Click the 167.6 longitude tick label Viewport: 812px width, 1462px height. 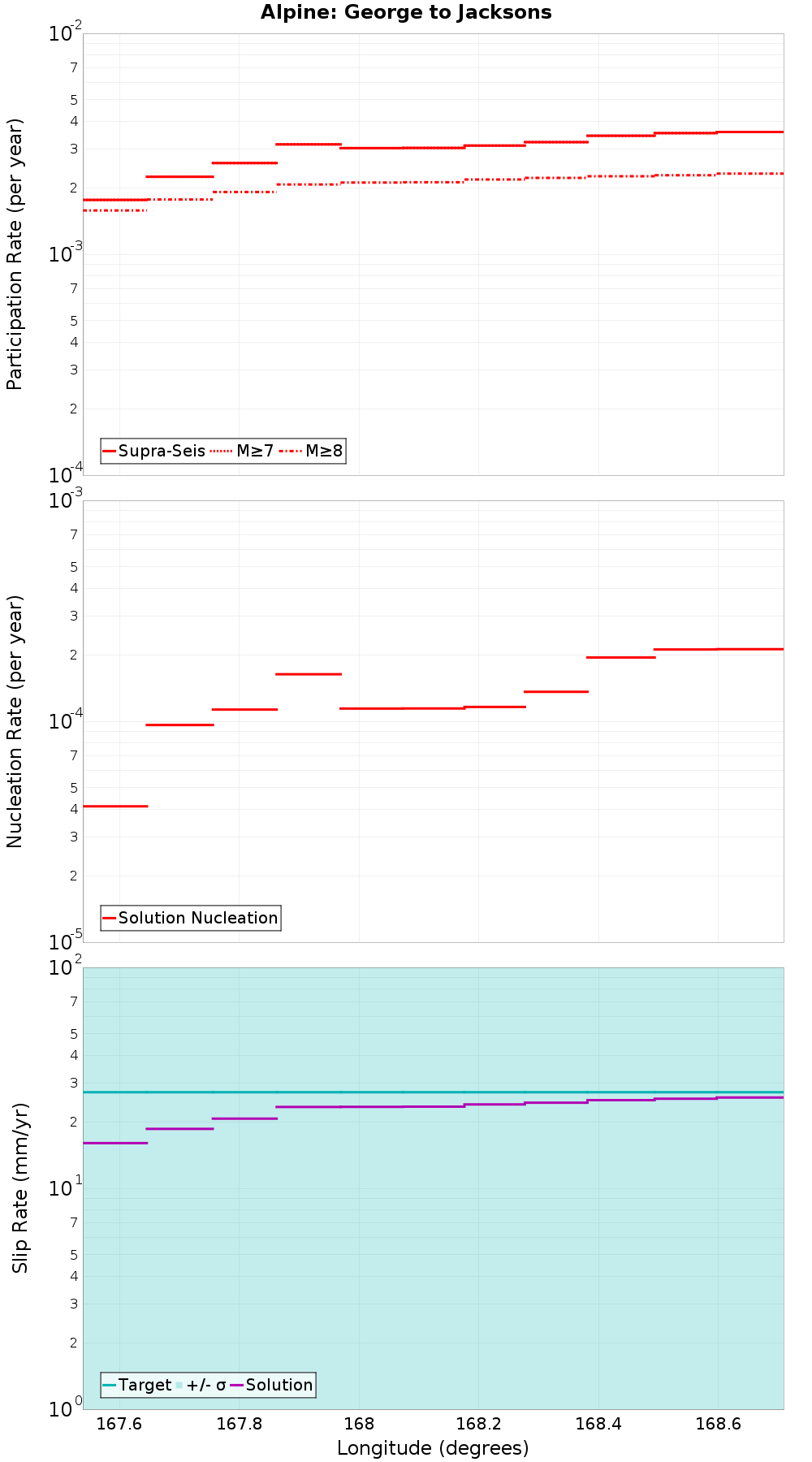(119, 1423)
